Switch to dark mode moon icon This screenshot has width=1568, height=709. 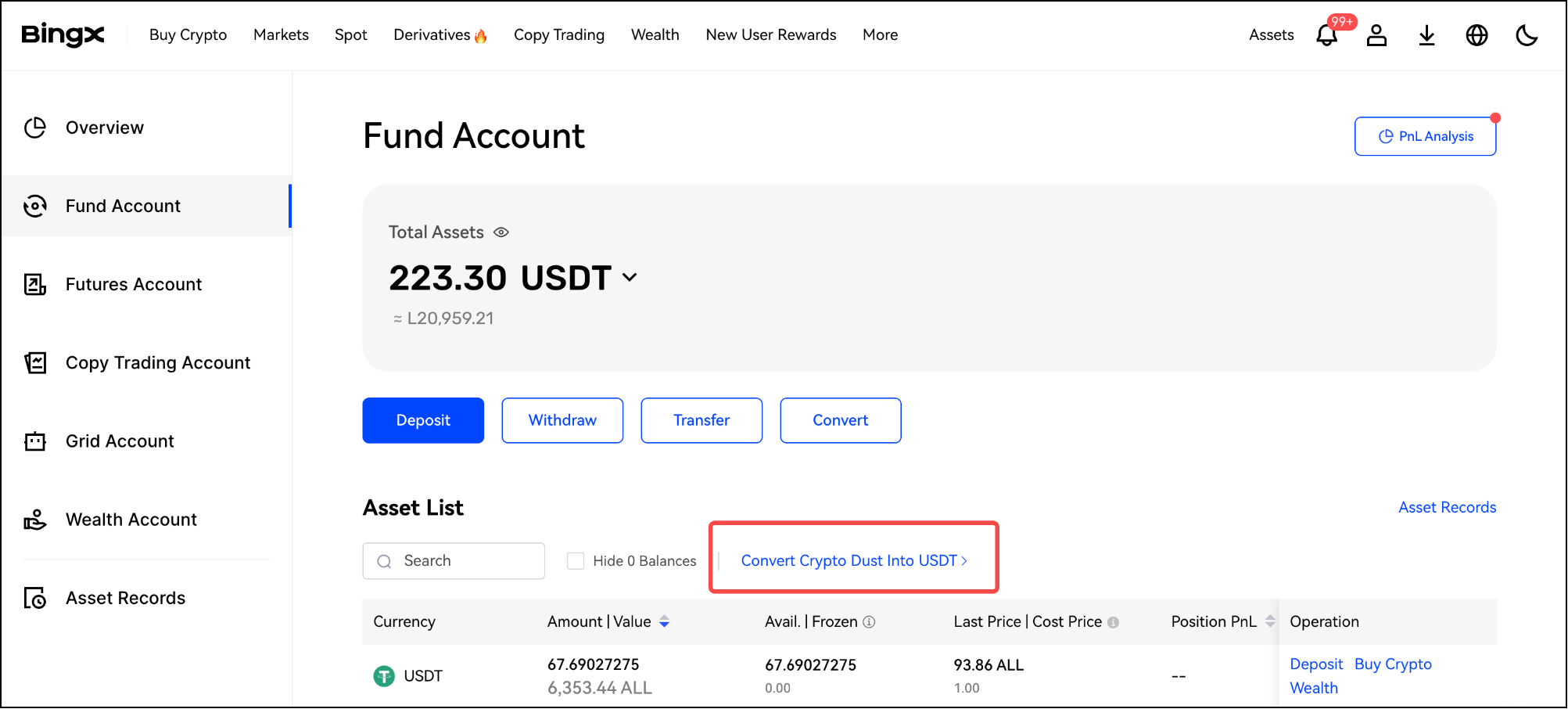click(x=1526, y=35)
